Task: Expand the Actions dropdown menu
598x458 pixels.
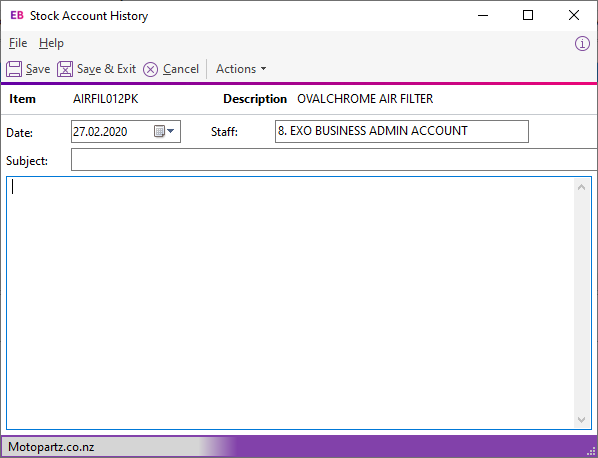Action: (x=241, y=69)
